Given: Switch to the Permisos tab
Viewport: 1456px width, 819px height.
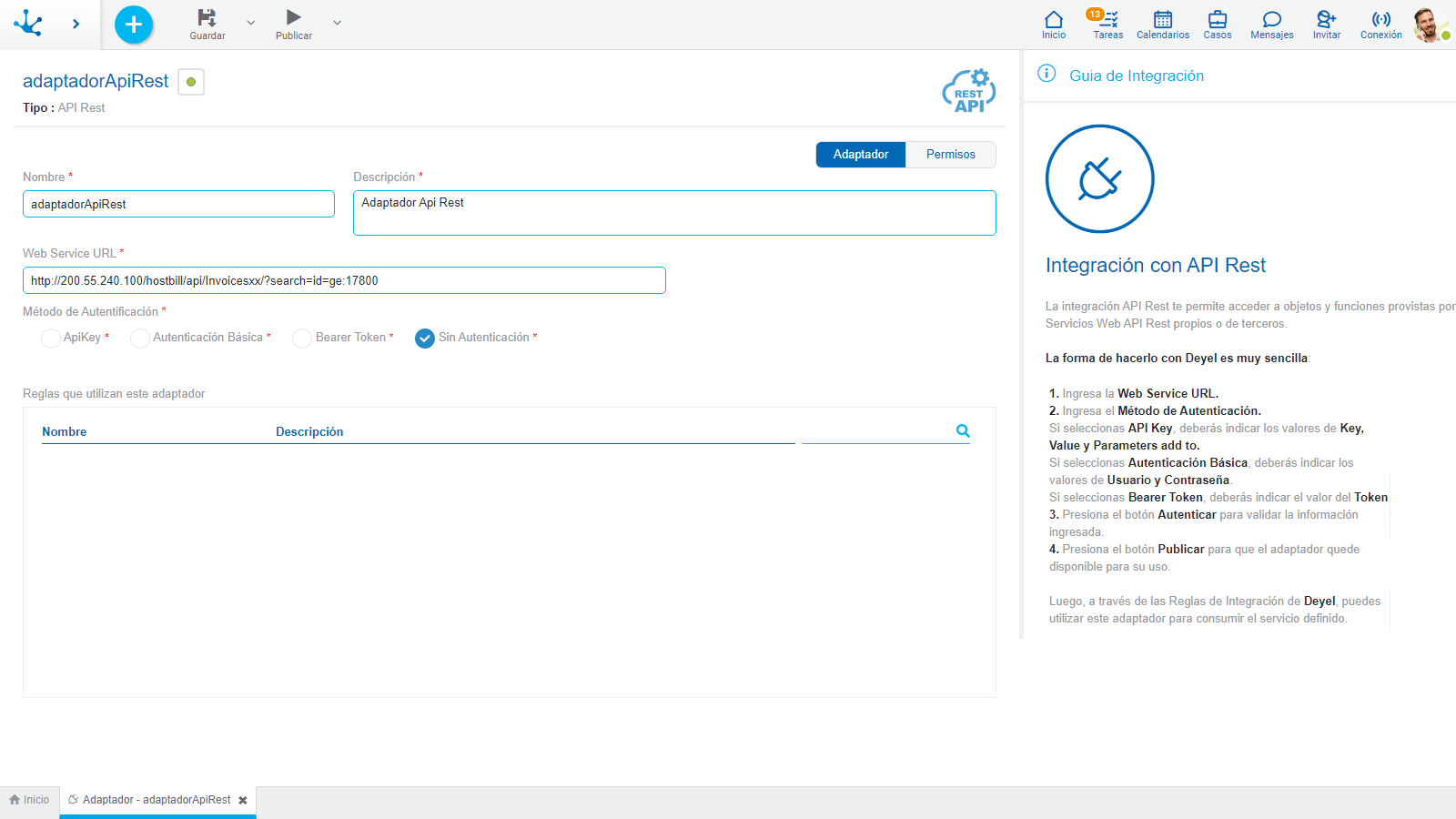Looking at the screenshot, I should pos(950,155).
